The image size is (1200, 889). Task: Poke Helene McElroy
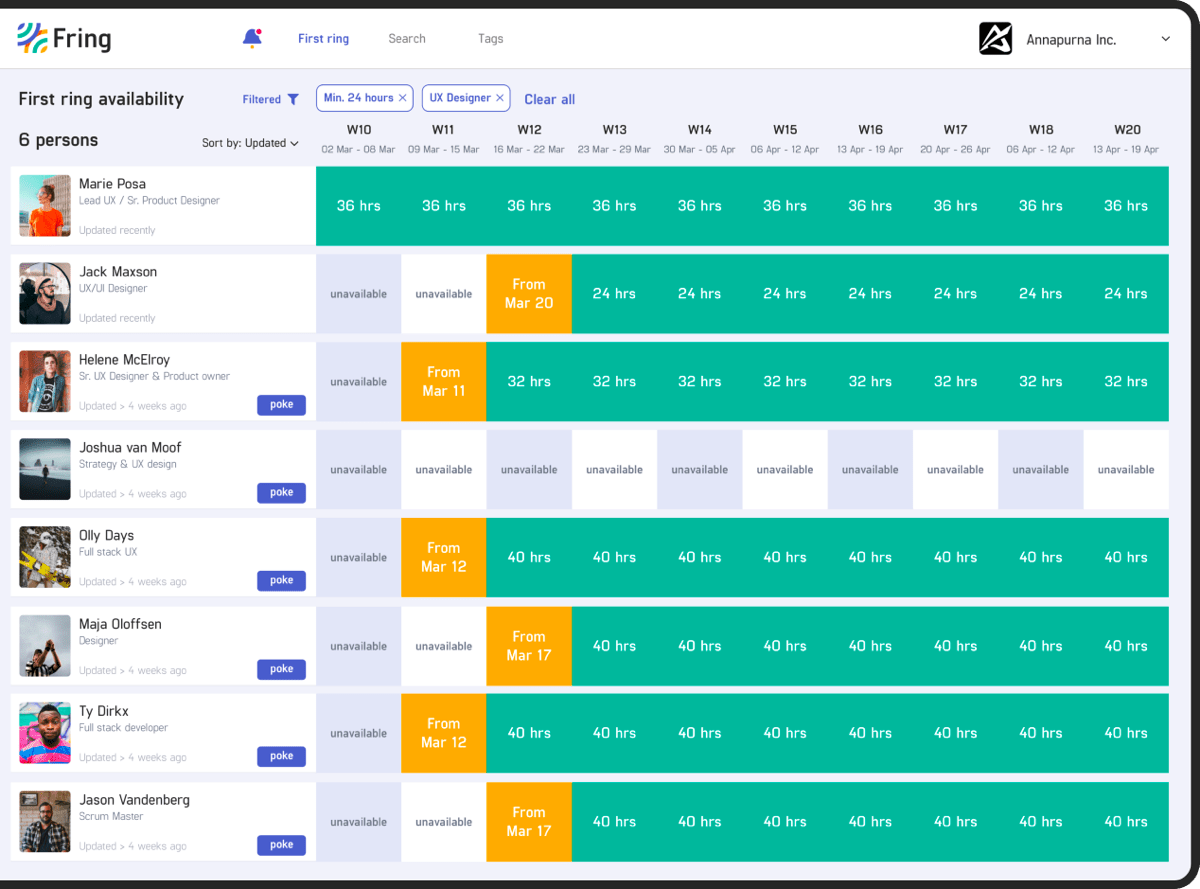pos(281,404)
